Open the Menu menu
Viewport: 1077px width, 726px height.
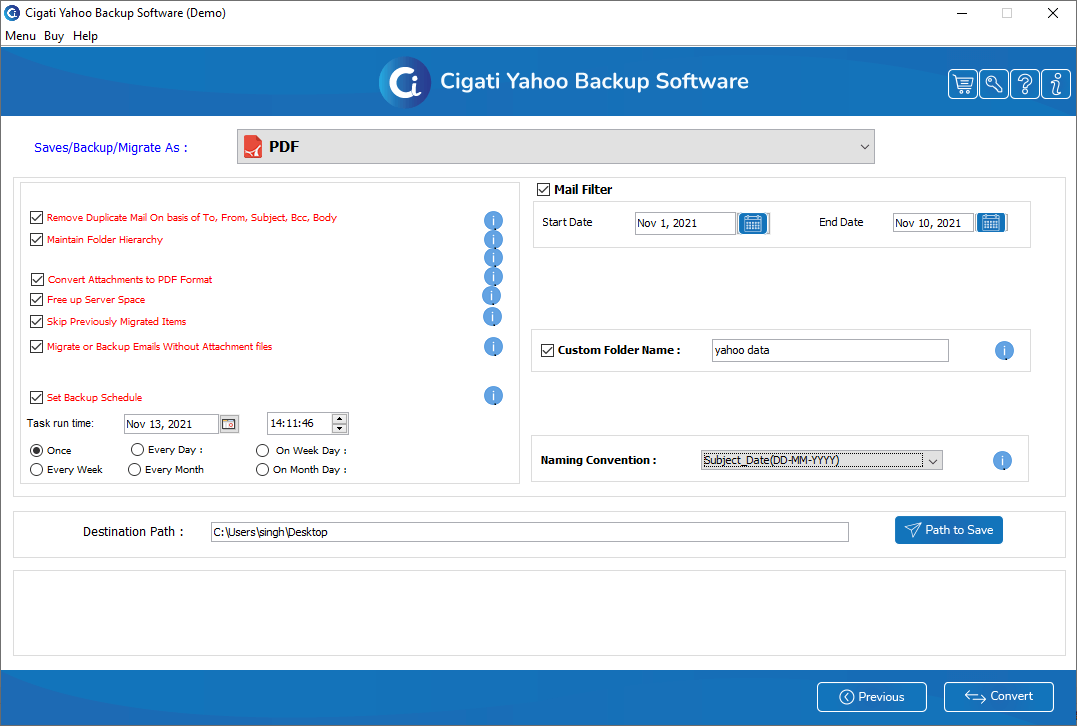coord(21,36)
